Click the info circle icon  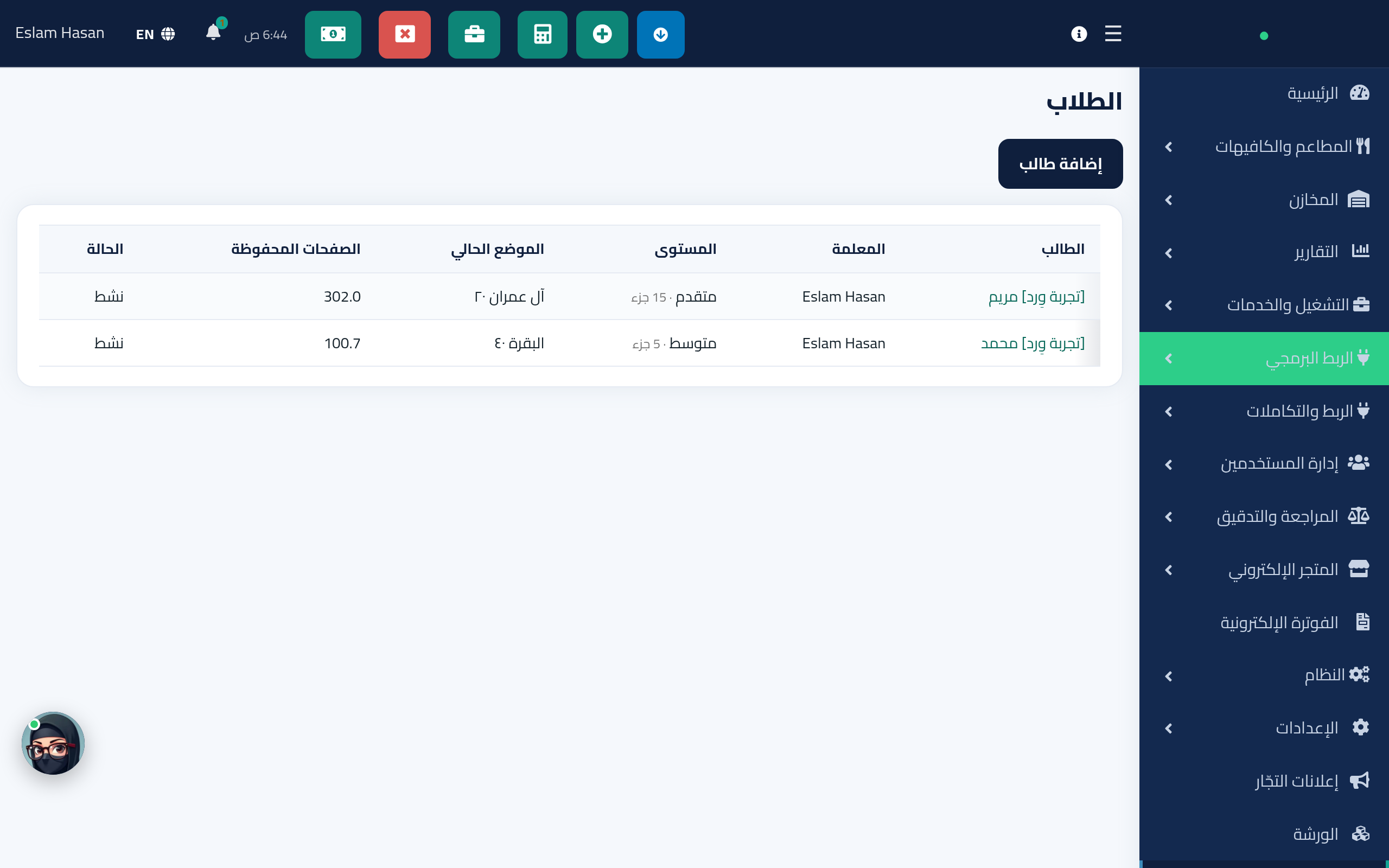[x=1079, y=34]
